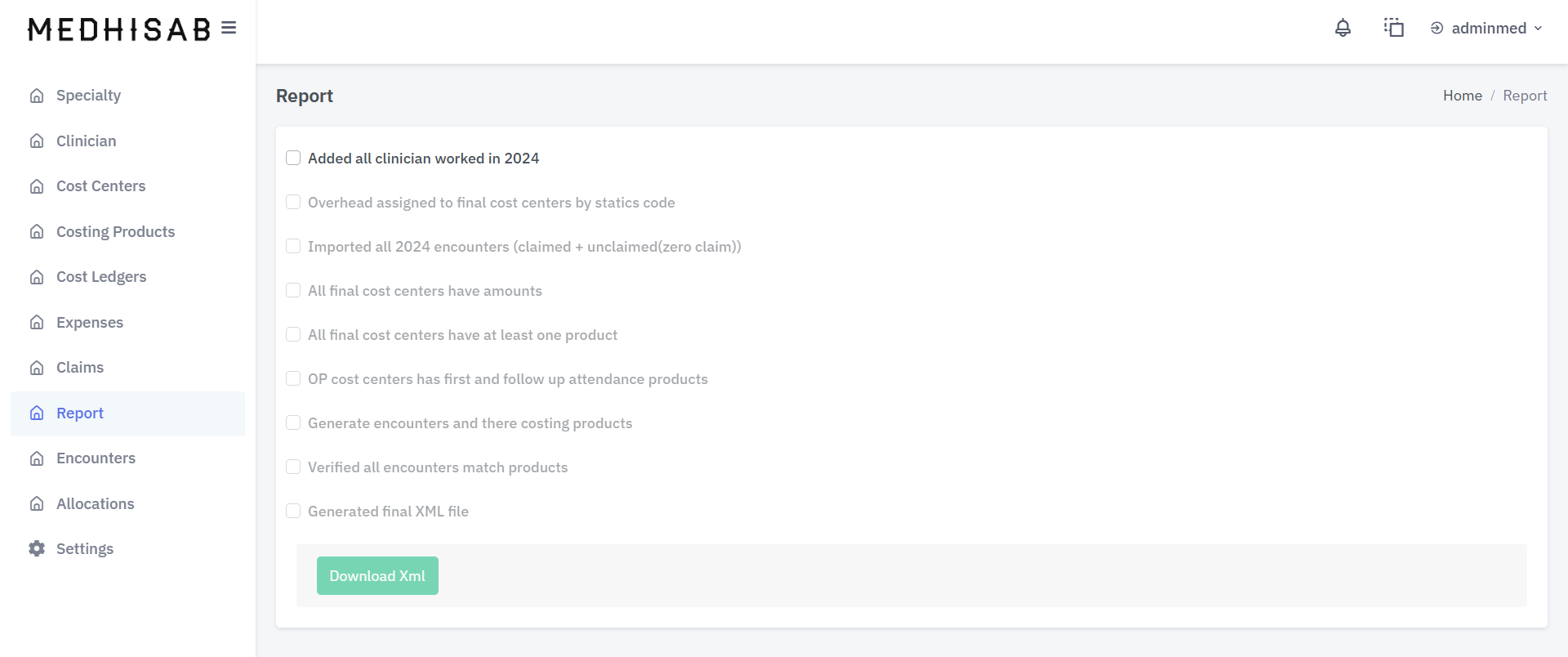The width and height of the screenshot is (1568, 657).
Task: Open Cost Ledgers from the sidebar
Action: (101, 277)
